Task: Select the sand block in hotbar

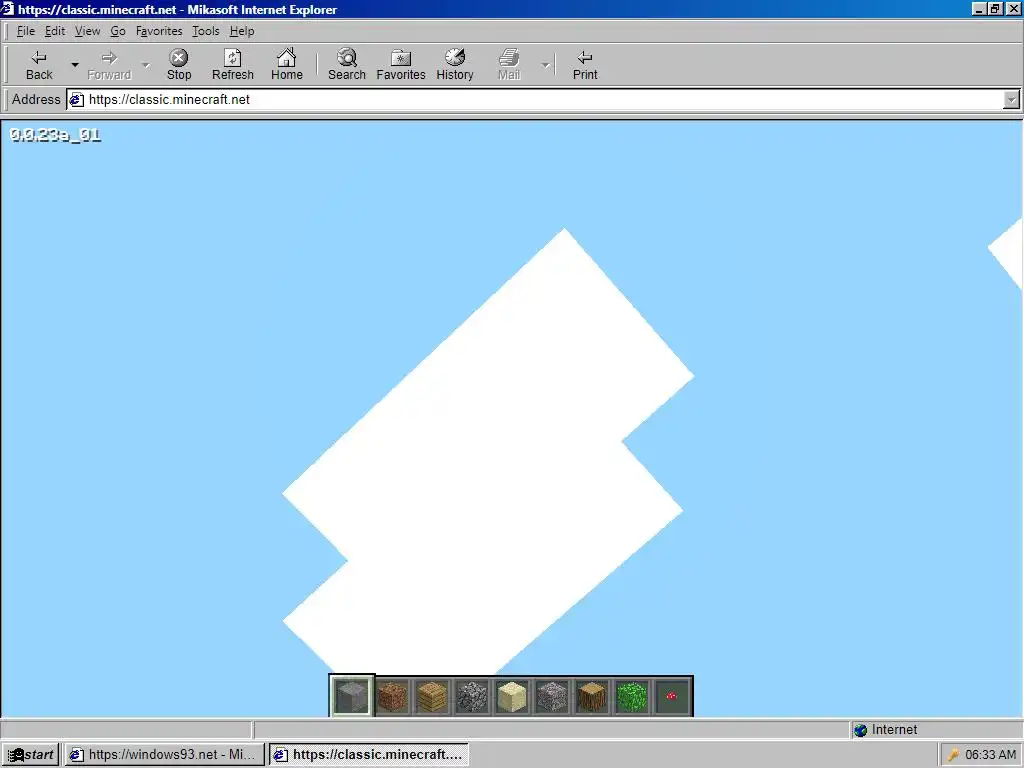Action: pyautogui.click(x=511, y=696)
